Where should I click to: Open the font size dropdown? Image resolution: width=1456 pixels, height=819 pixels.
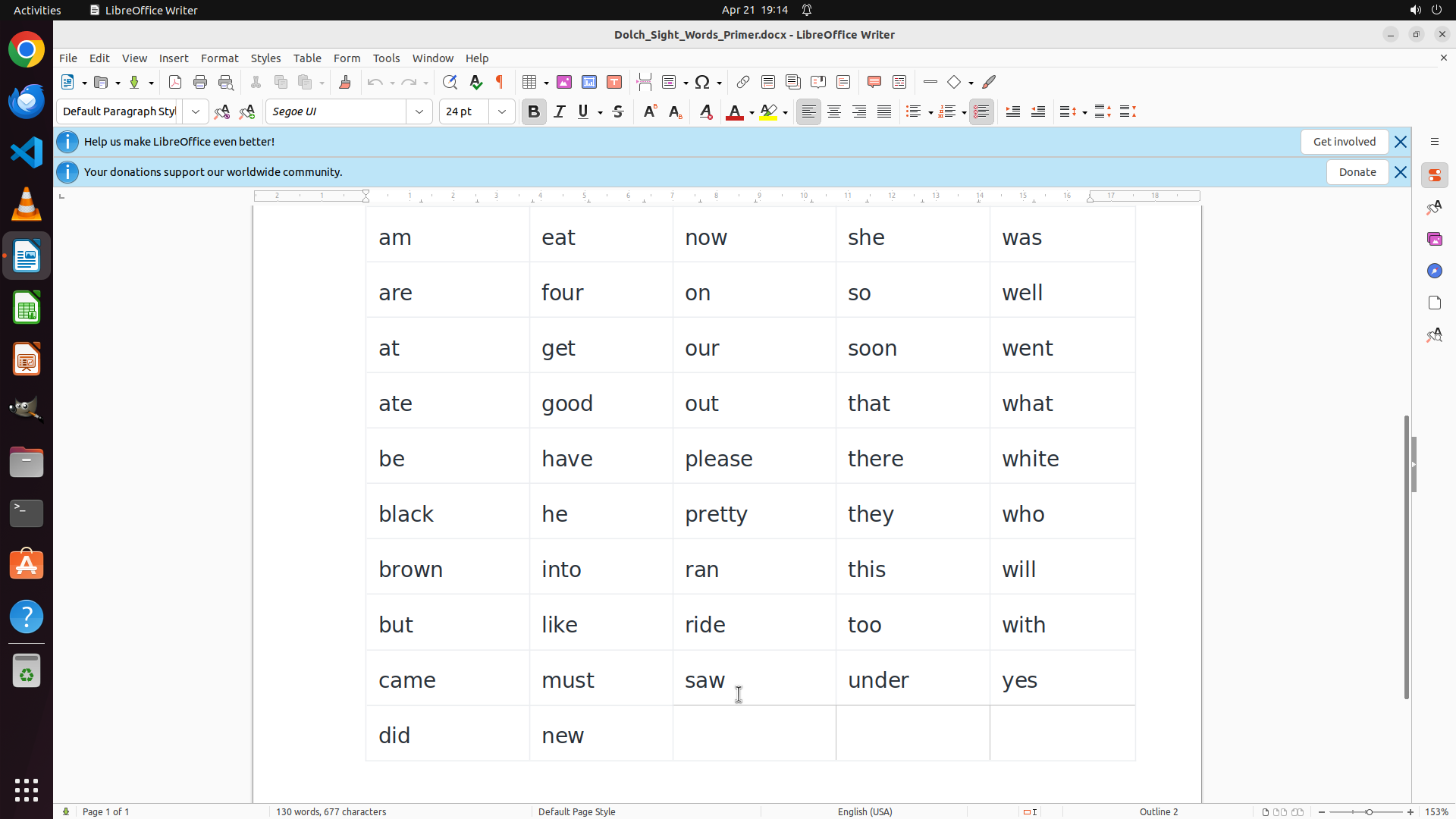pyautogui.click(x=502, y=111)
